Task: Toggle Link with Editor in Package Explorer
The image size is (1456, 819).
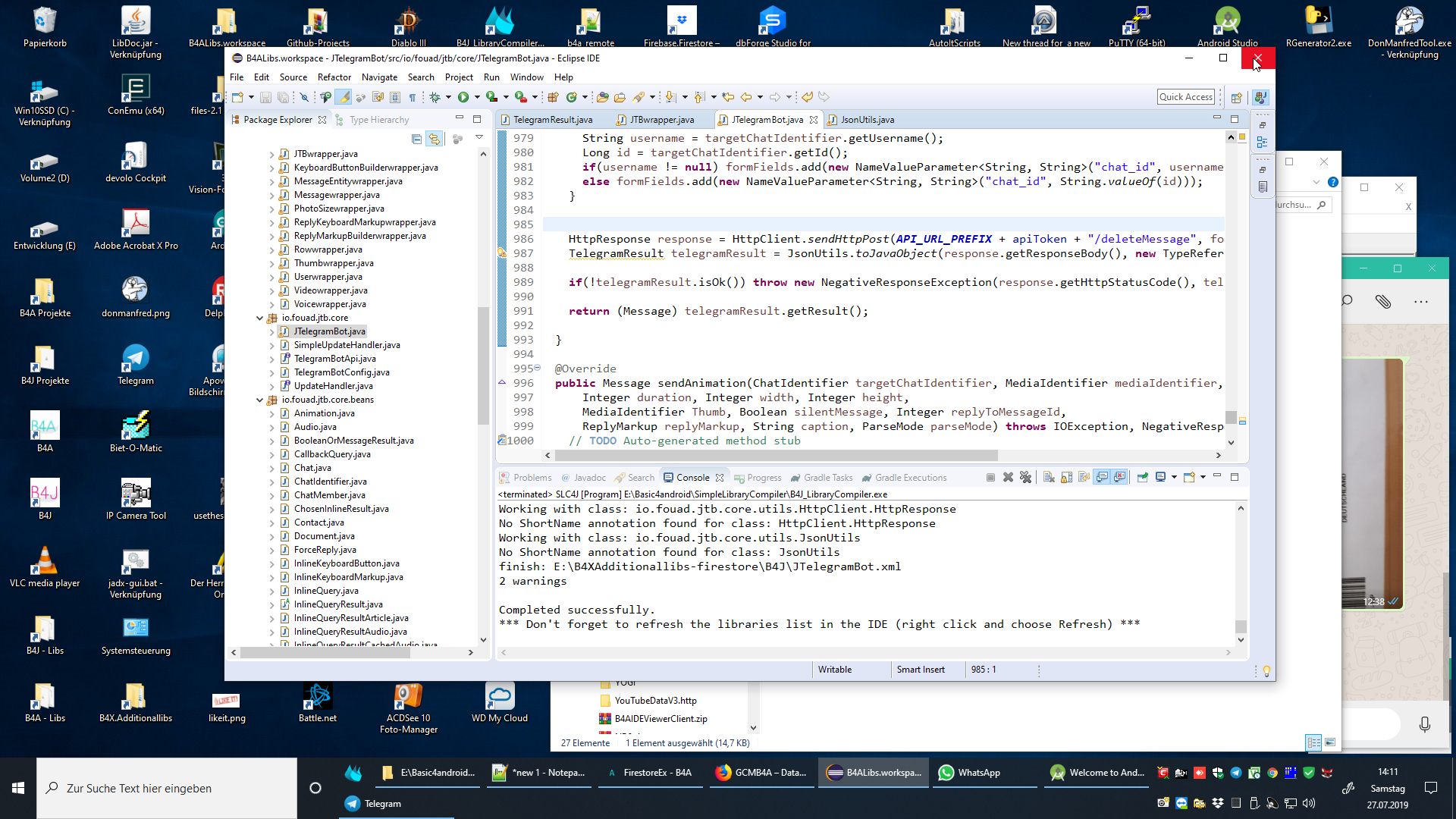Action: (434, 139)
